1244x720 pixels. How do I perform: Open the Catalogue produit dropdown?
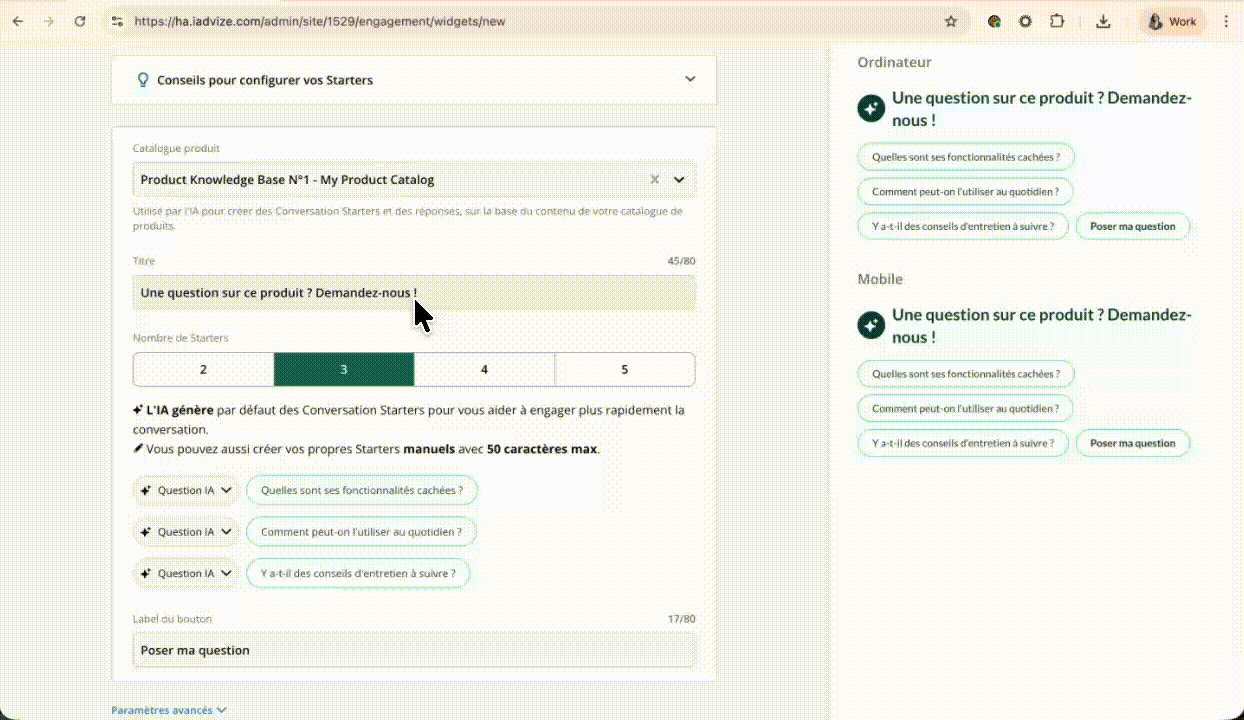click(679, 180)
